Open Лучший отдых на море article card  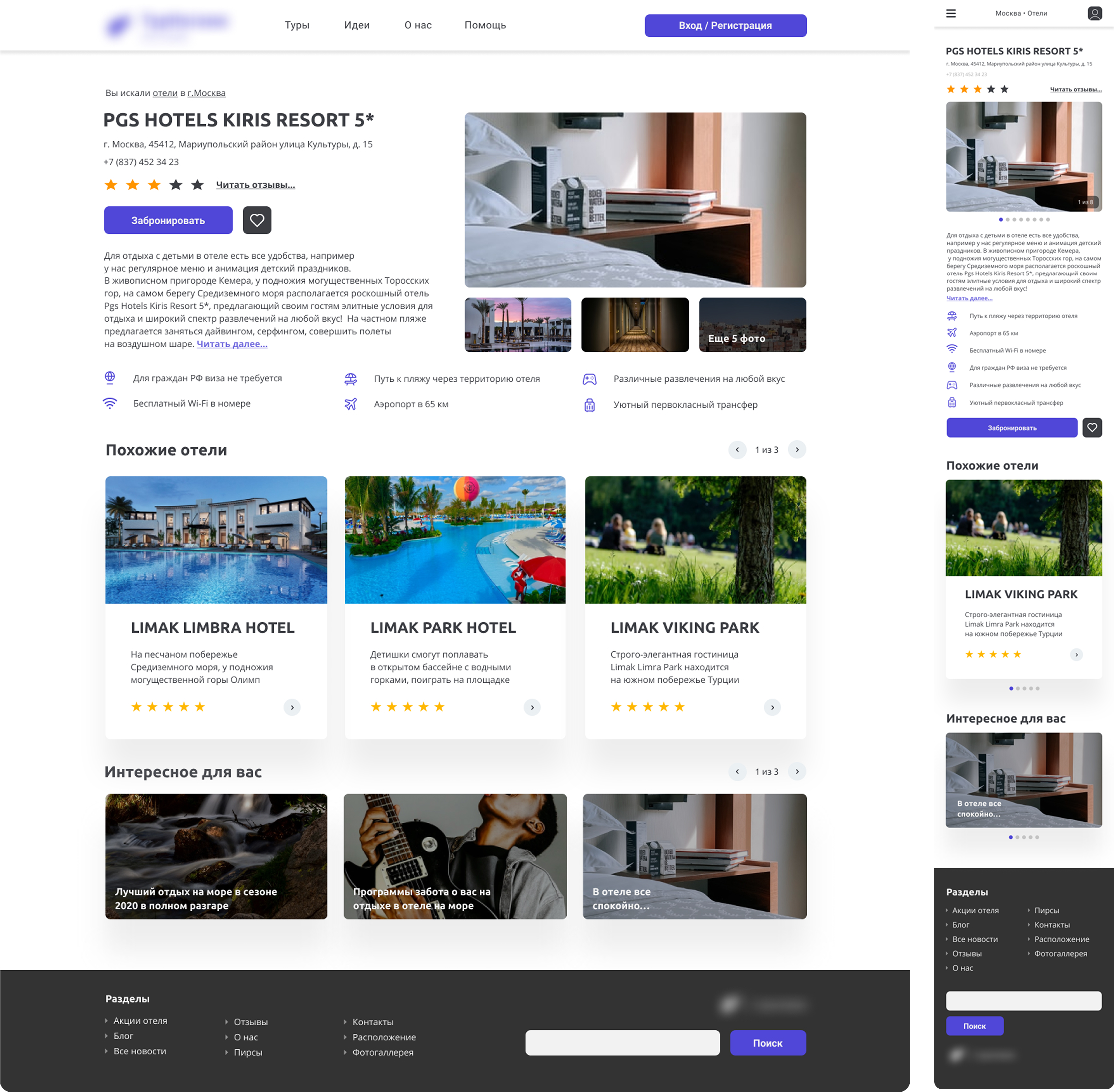tap(216, 856)
